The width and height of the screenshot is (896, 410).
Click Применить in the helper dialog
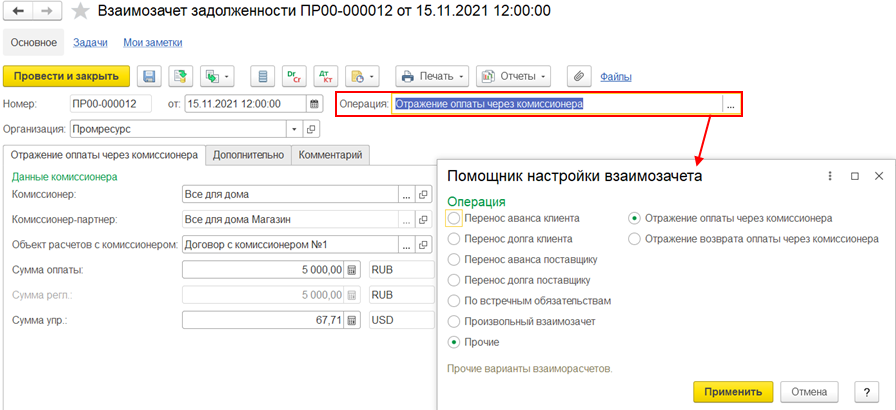click(732, 392)
